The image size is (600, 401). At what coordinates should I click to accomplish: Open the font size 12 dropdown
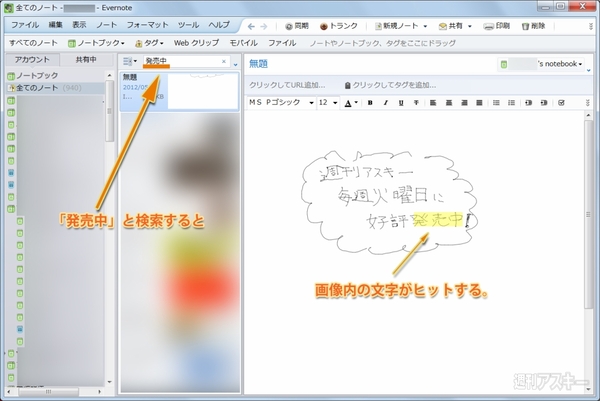click(328, 103)
